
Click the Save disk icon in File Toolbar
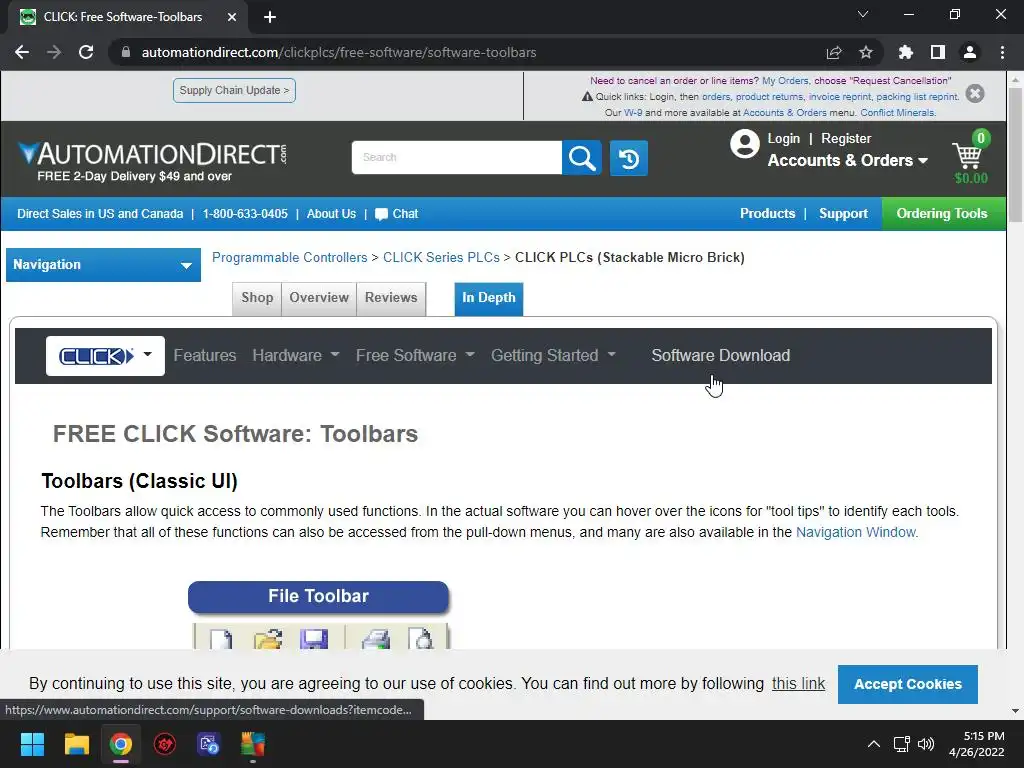point(313,638)
